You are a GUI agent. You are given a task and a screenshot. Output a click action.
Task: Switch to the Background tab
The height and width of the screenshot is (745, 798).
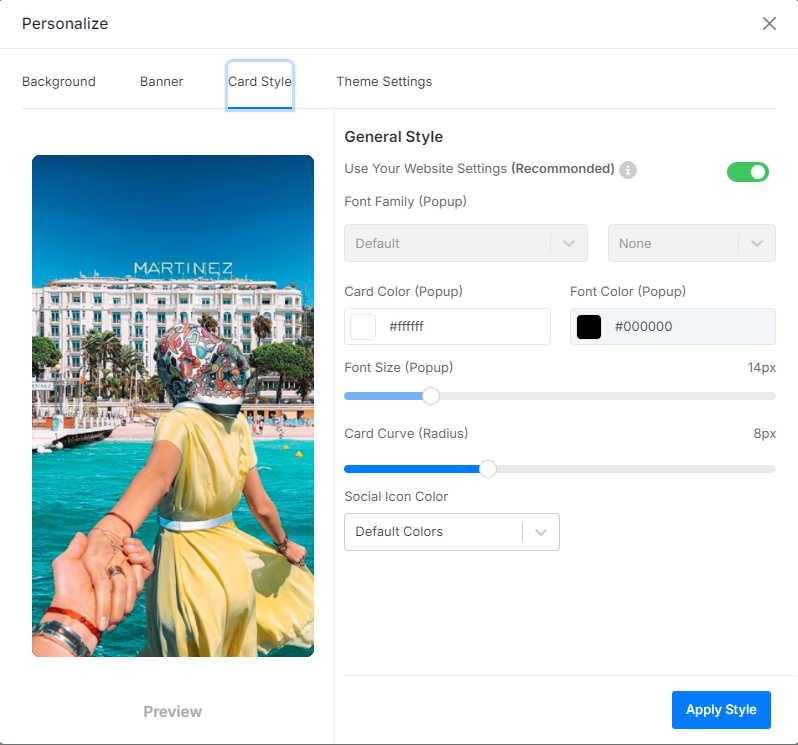[x=59, y=81]
